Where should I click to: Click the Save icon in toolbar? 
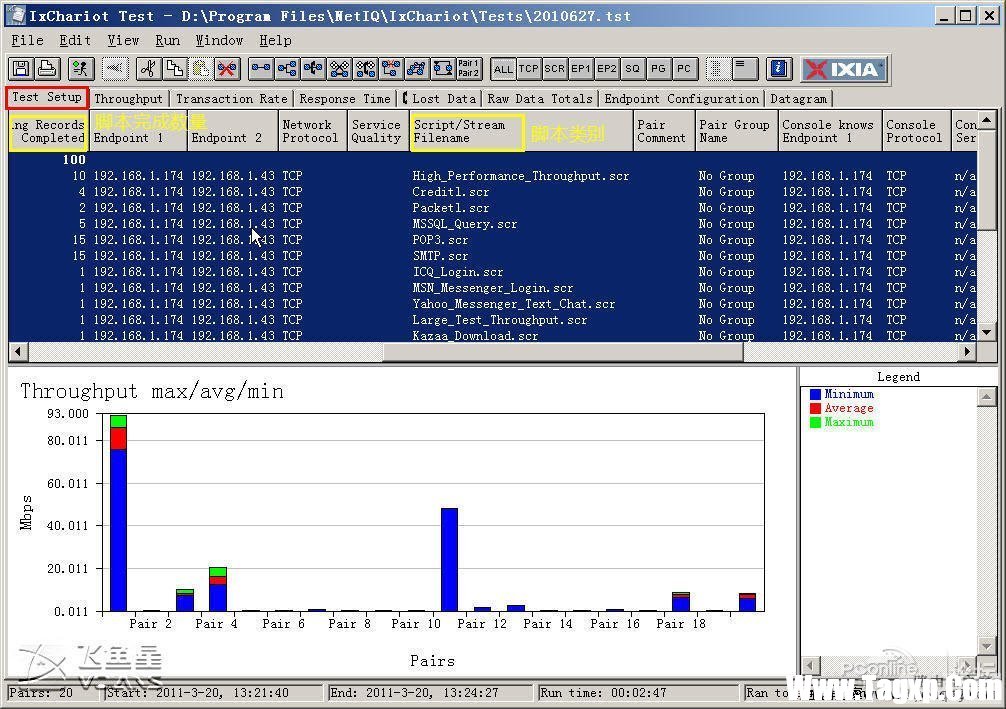20,69
